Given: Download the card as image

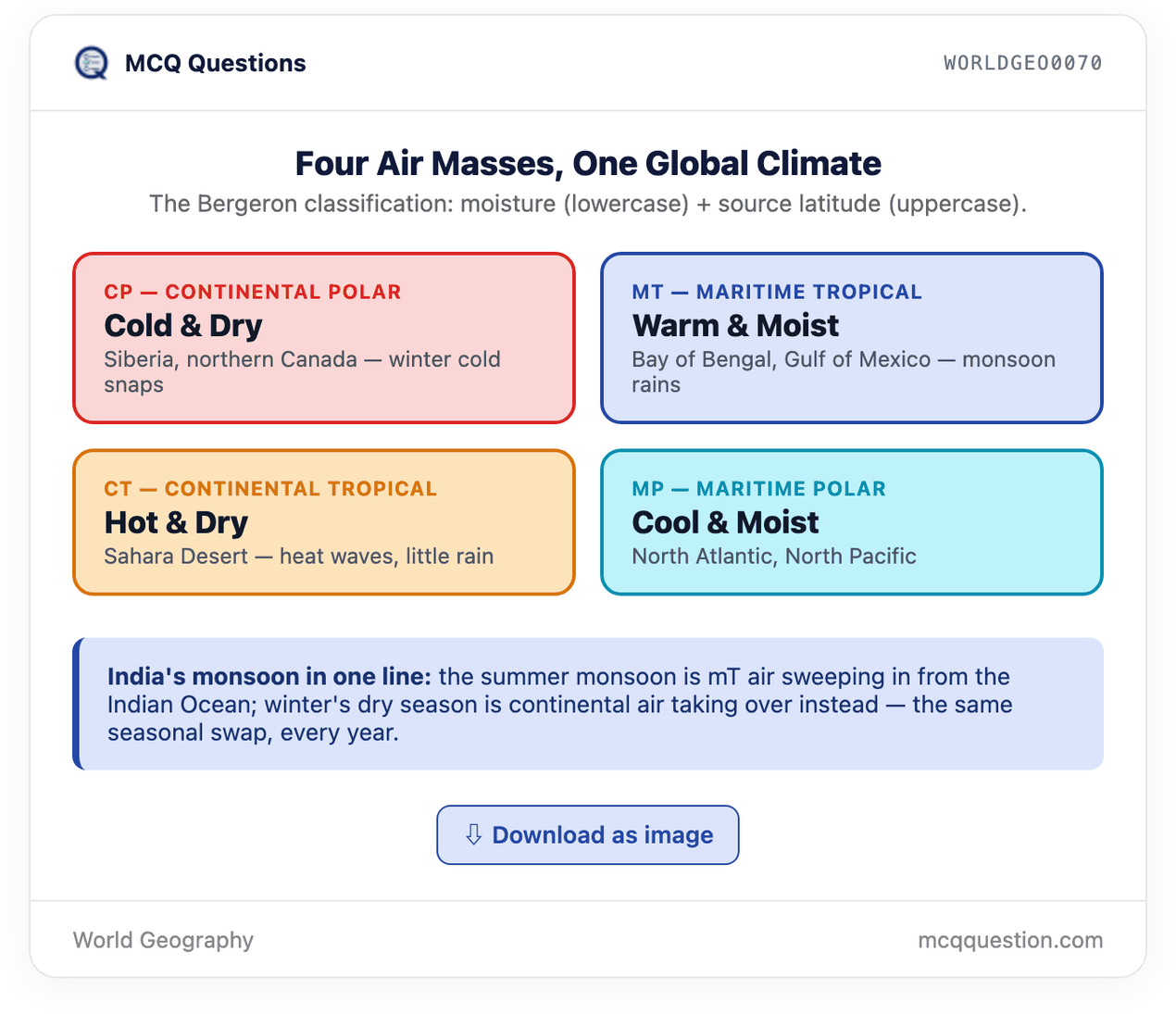Looking at the screenshot, I should (588, 835).
